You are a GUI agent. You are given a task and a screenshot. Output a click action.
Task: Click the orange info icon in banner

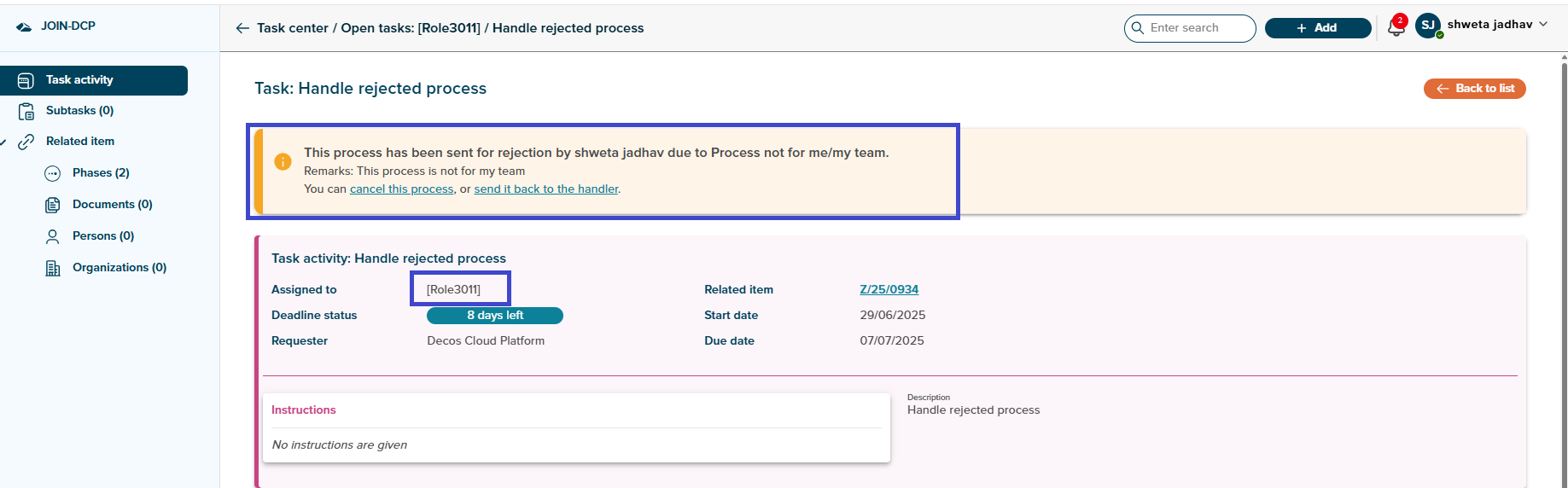[283, 161]
